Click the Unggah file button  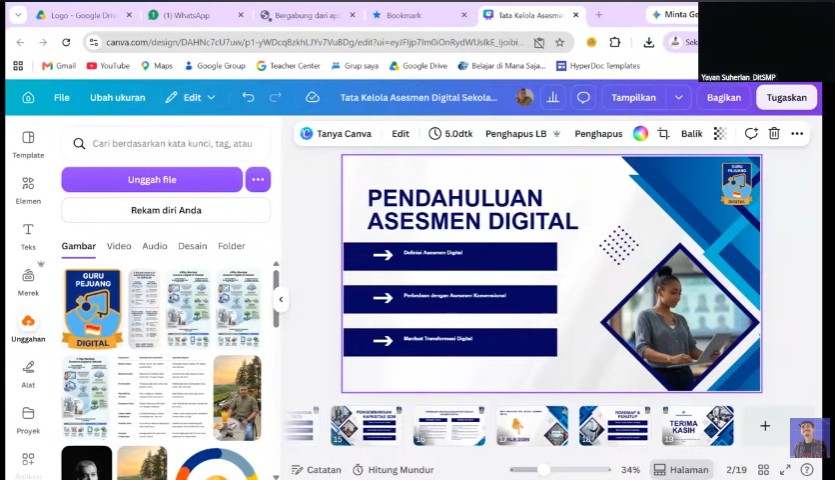point(152,180)
